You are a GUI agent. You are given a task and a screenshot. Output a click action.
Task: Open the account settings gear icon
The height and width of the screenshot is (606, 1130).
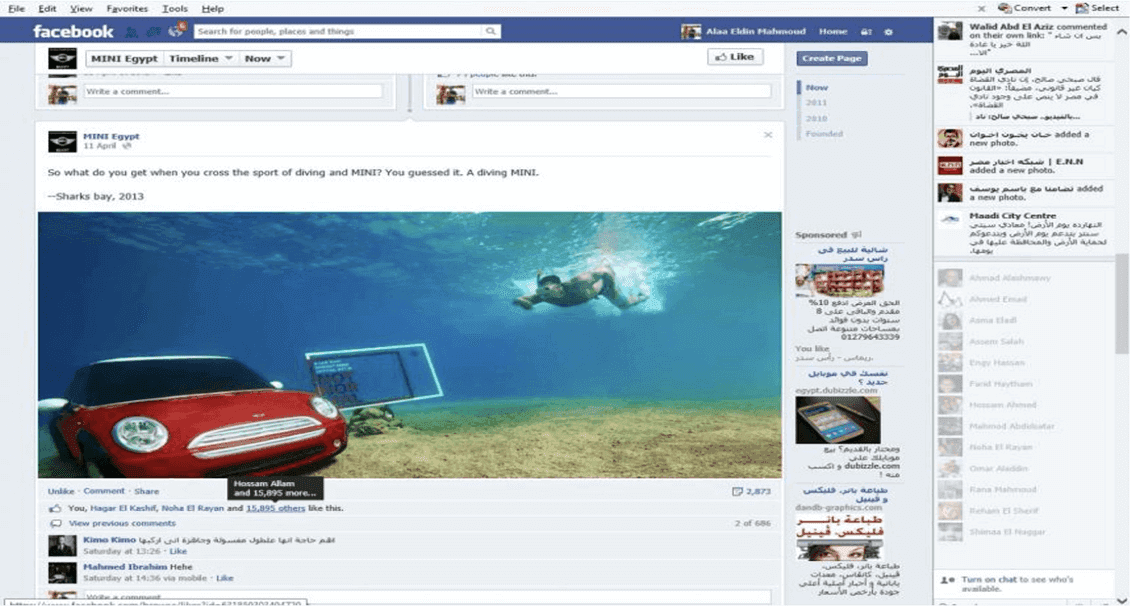click(x=888, y=32)
